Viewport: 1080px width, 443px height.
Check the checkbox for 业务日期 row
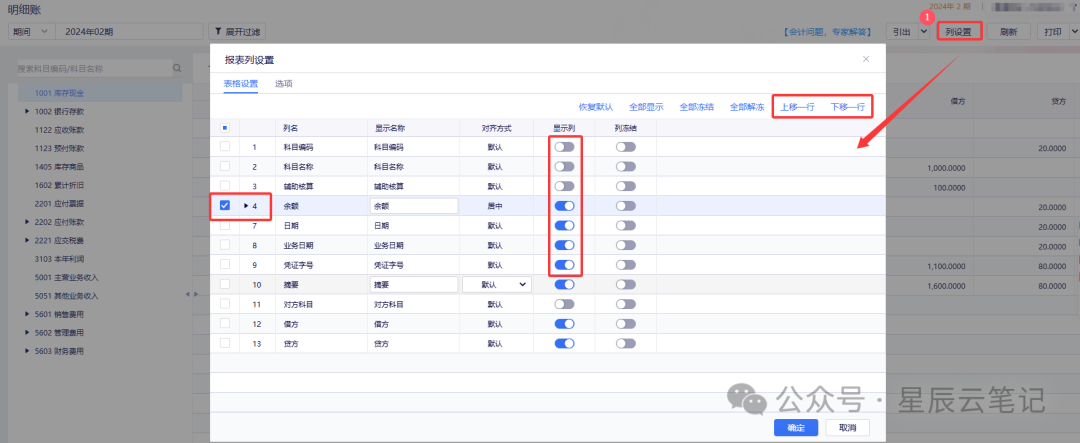(x=225, y=245)
